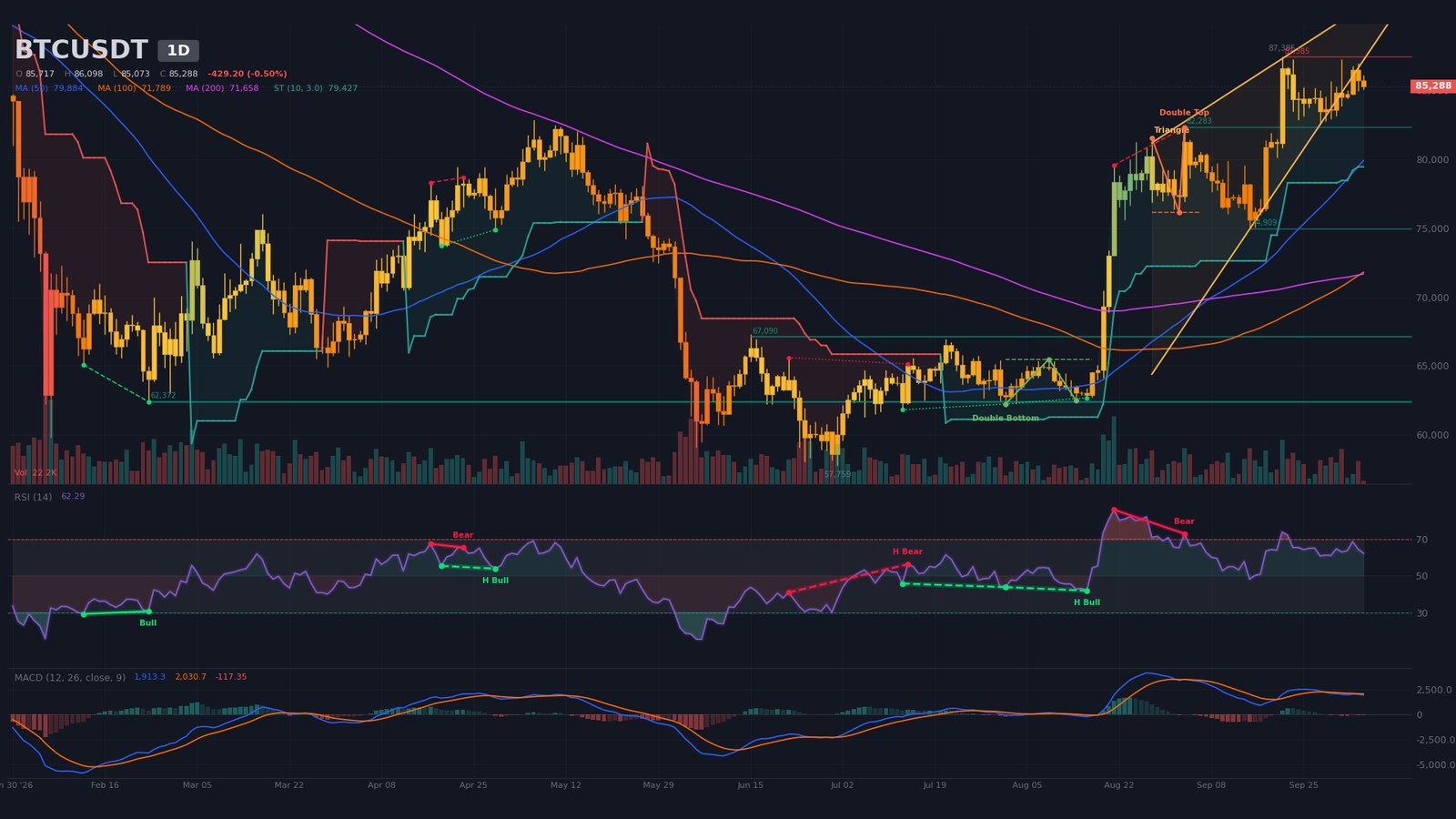Click the 1D timeframe button
Image resolution: width=1456 pixels, height=819 pixels.
[x=178, y=51]
